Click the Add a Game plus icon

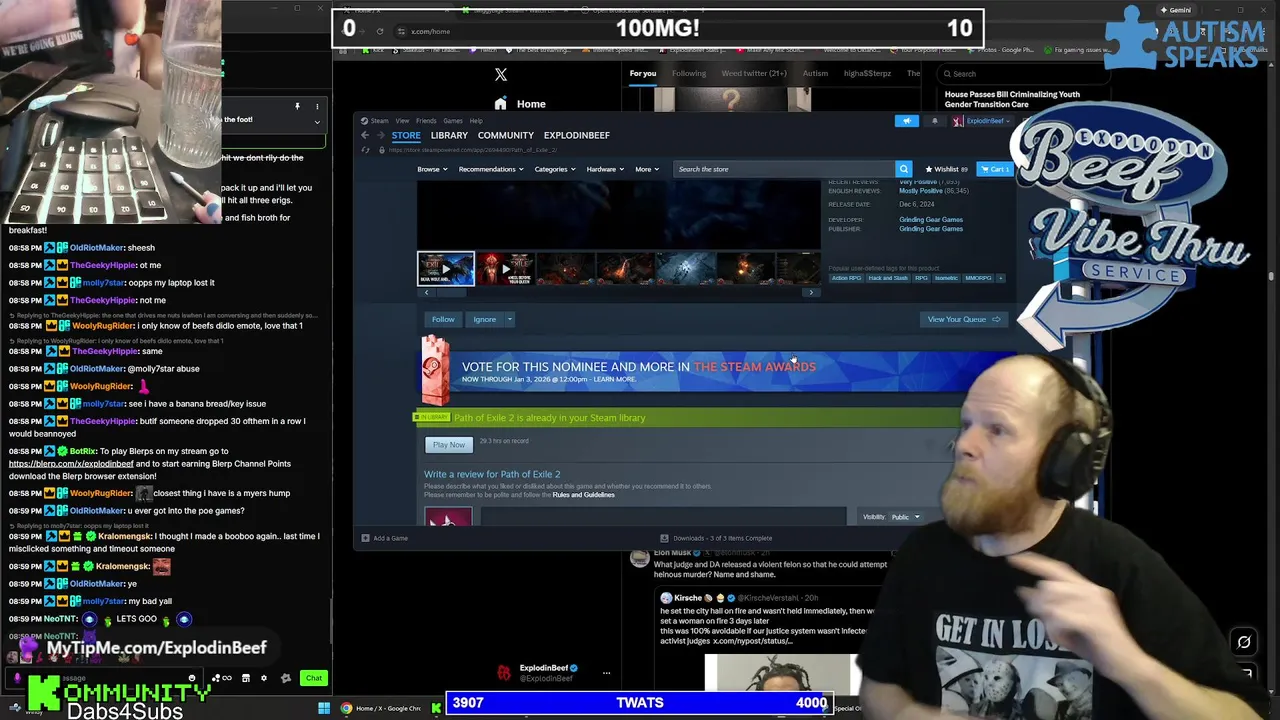click(x=365, y=538)
